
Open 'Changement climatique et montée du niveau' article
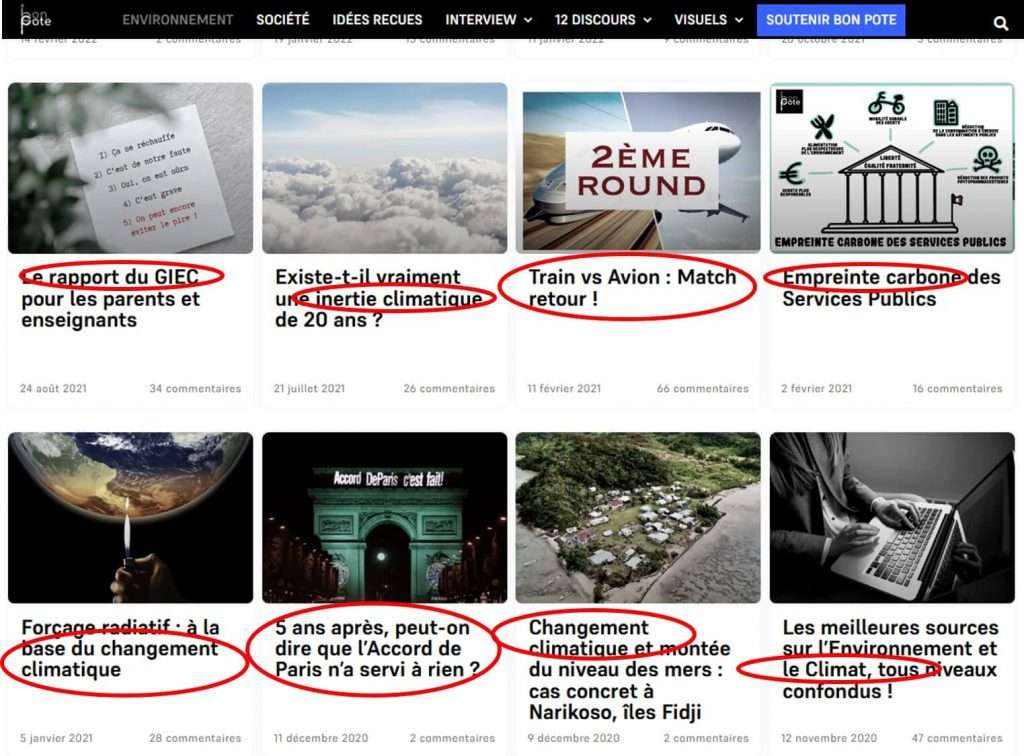click(x=630, y=669)
